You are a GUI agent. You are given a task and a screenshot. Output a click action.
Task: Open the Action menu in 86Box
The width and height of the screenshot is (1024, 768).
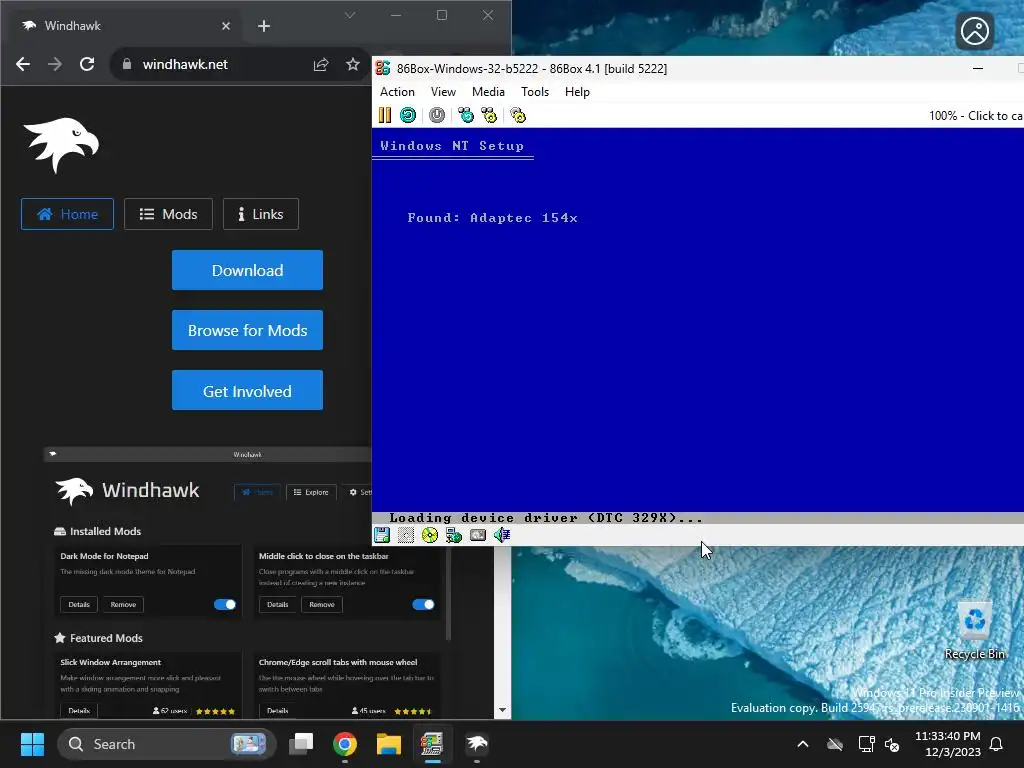(397, 92)
